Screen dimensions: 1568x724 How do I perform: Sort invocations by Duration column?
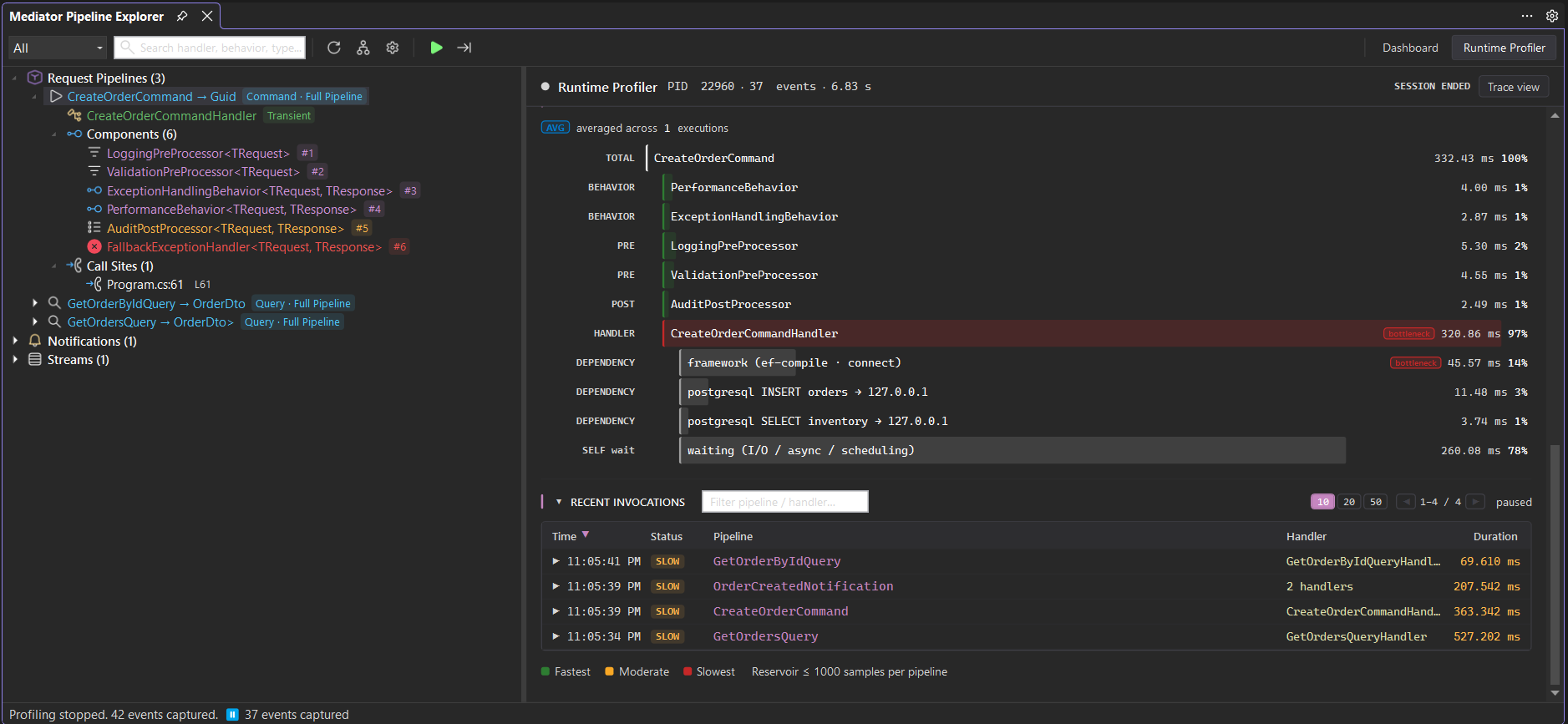[x=1495, y=536]
